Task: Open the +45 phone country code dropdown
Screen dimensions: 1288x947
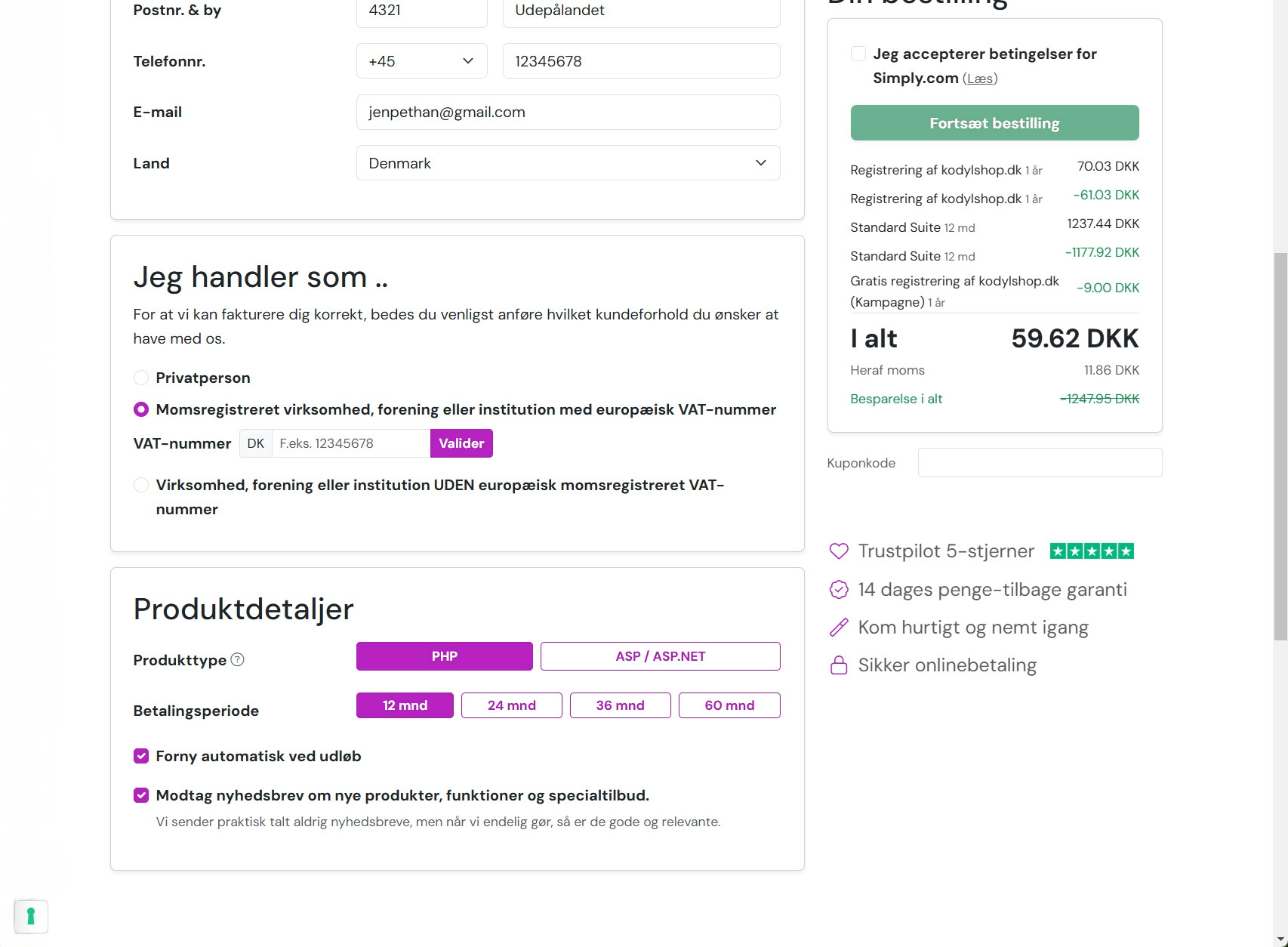Action: click(421, 61)
